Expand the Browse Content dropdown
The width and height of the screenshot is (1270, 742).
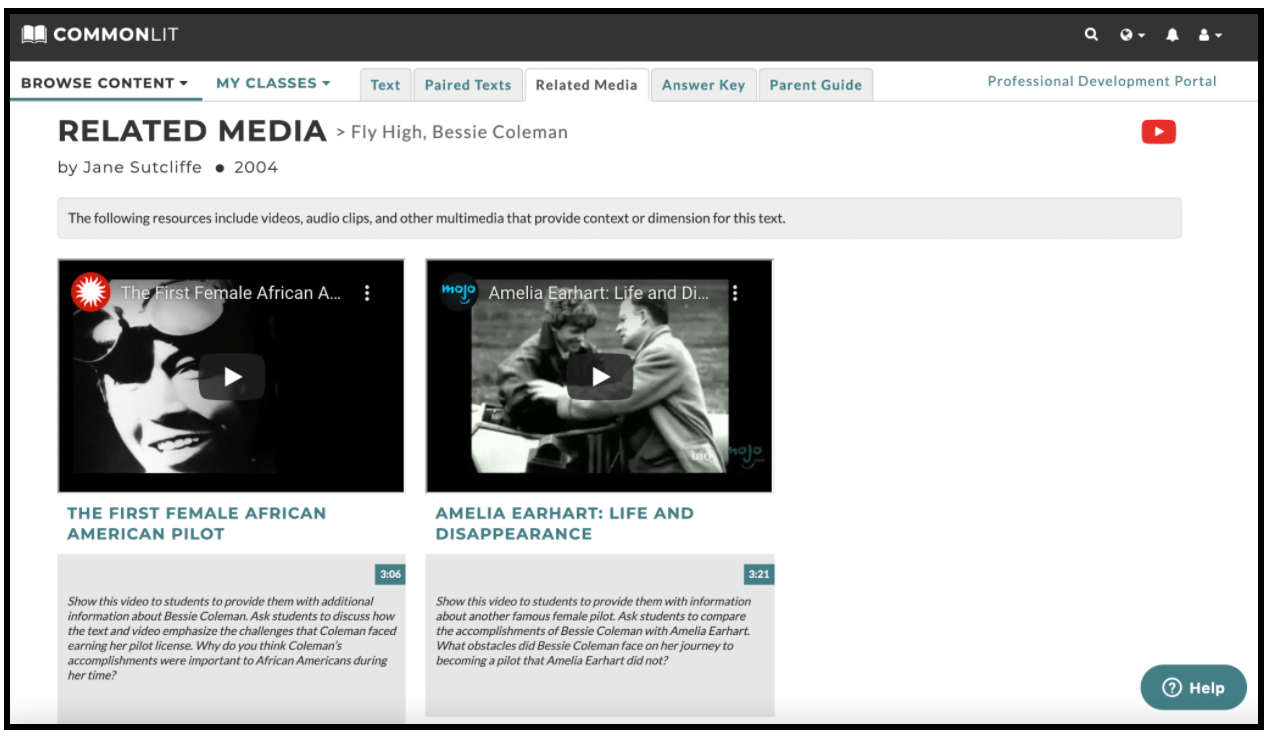coord(104,83)
